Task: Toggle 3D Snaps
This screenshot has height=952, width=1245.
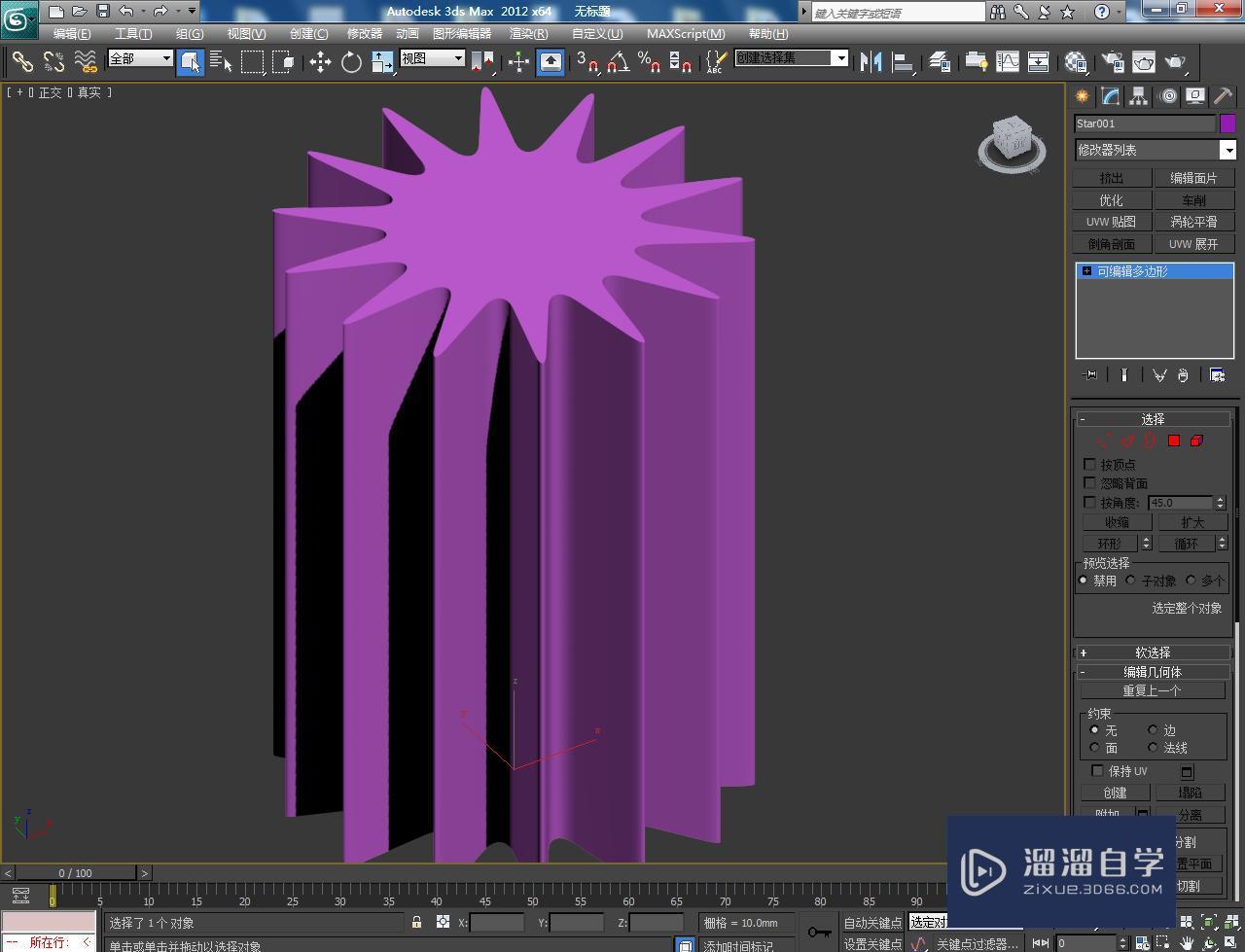Action: point(587,62)
